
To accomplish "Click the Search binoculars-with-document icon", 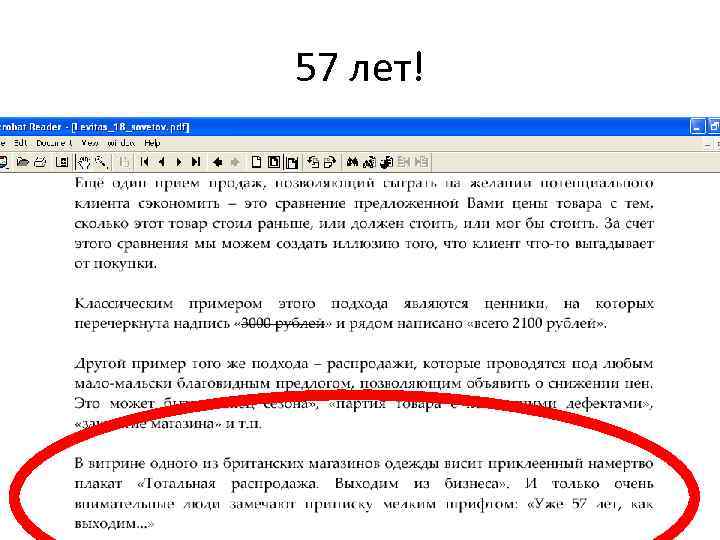I will click(369, 162).
